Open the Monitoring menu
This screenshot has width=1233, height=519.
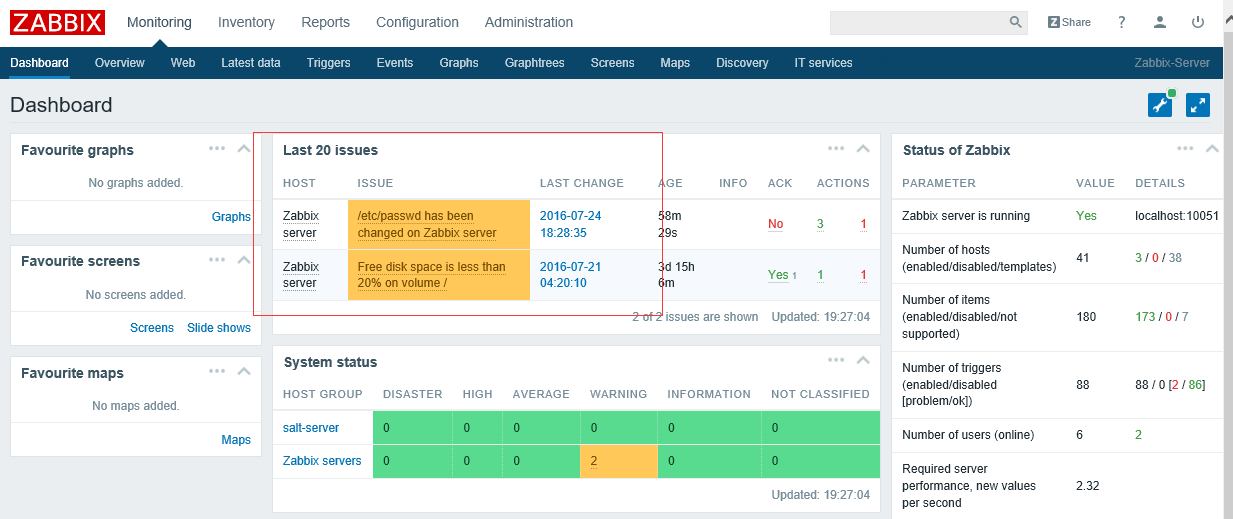159,22
